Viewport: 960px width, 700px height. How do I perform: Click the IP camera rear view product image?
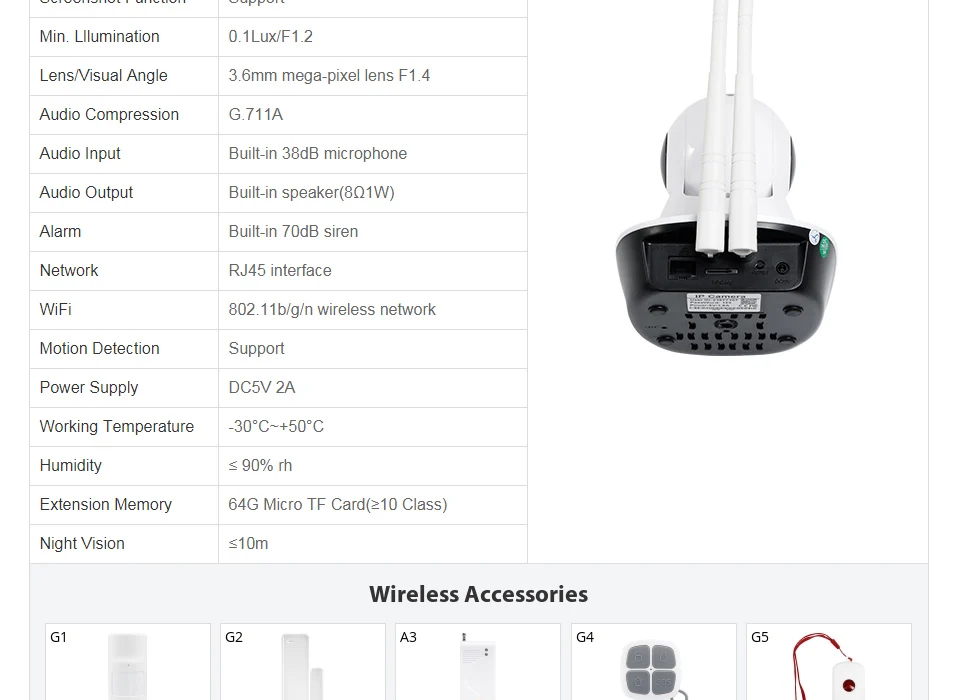727,178
